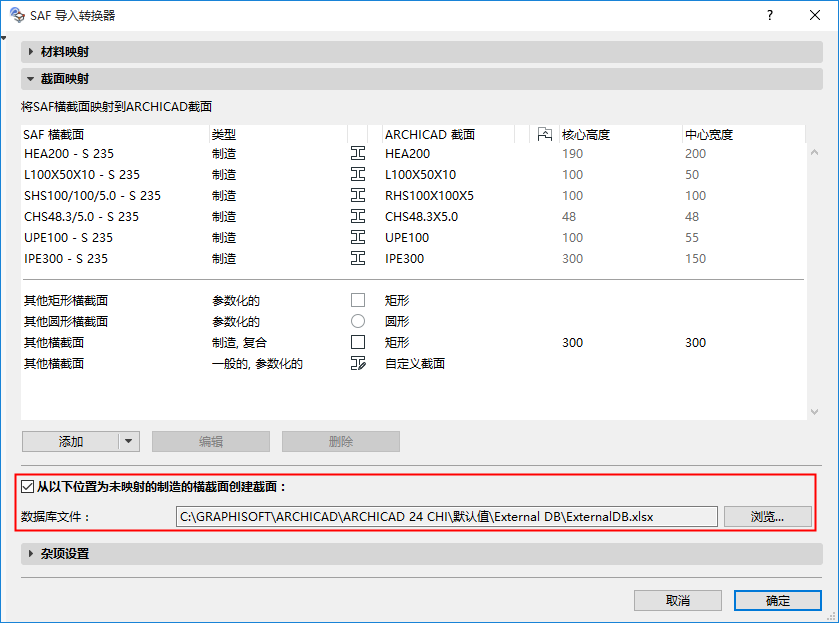The height and width of the screenshot is (623, 839).
Task: Select the L100X50X10 - S 235 row
Action: tap(413, 174)
